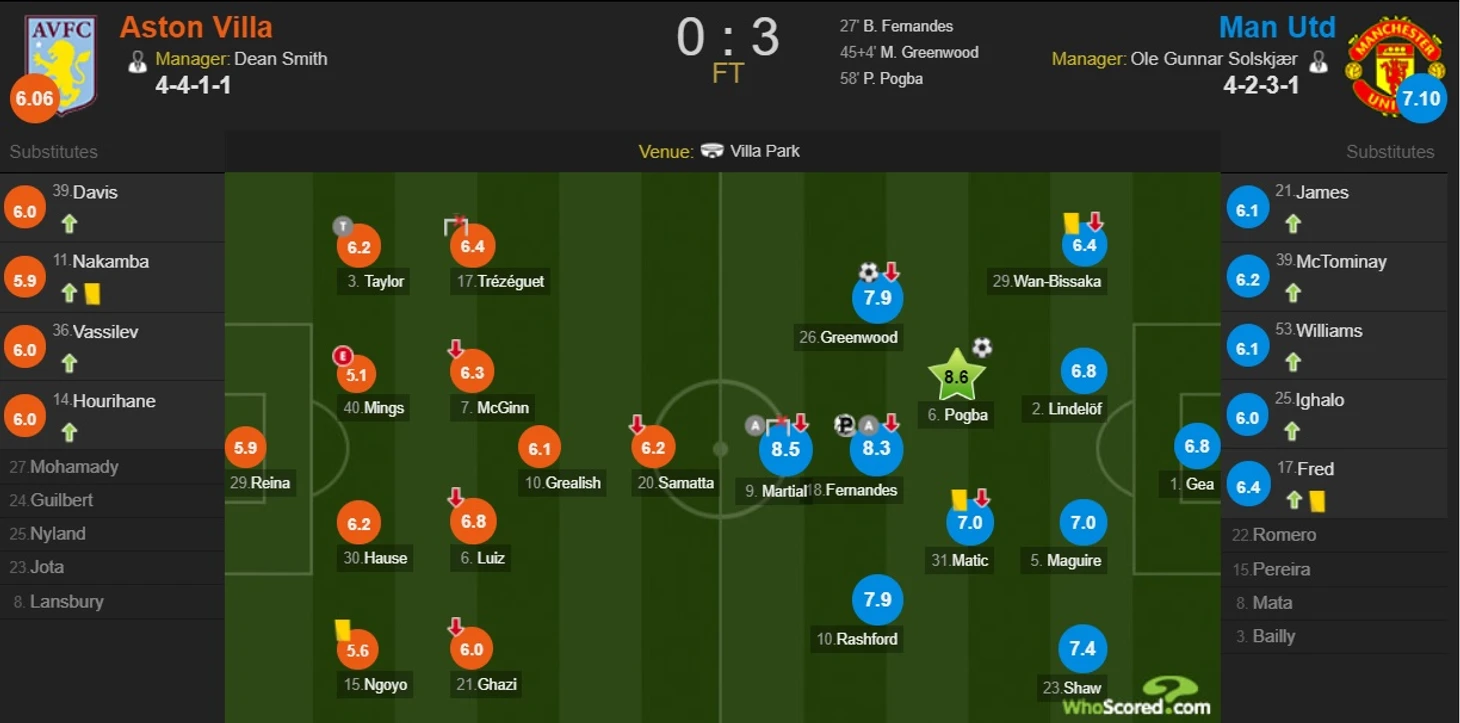
Task: Click Nakamba's yellow card in substitutes
Action: (93, 293)
